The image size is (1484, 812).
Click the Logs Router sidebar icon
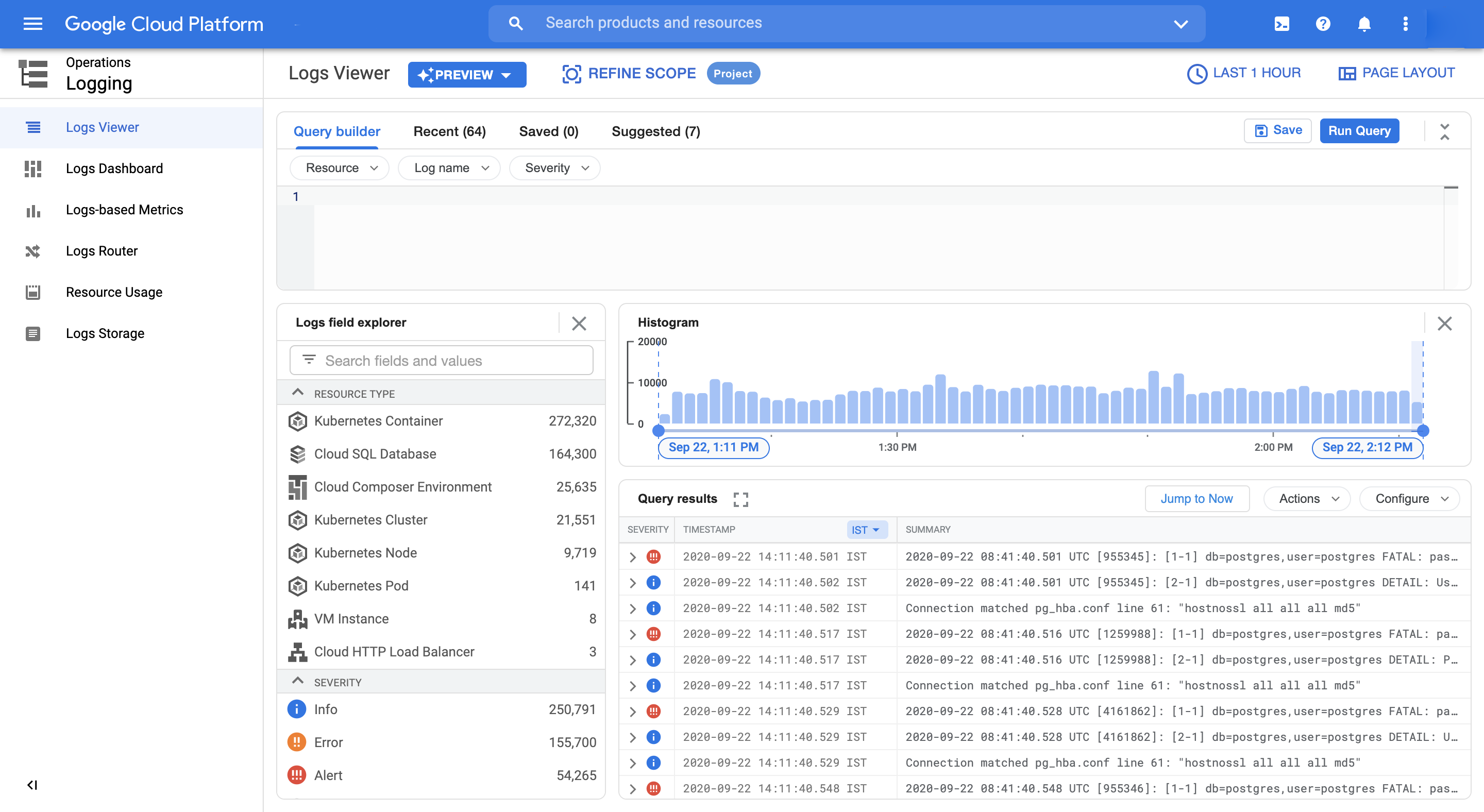(x=33, y=251)
